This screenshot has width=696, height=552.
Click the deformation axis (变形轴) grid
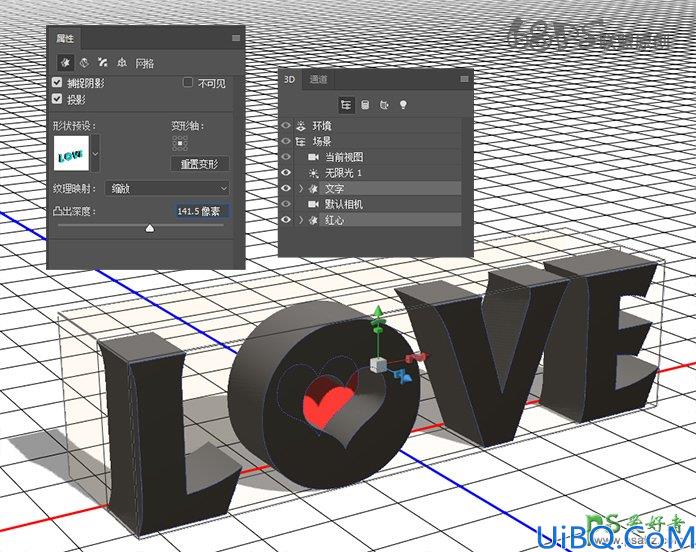click(180, 143)
